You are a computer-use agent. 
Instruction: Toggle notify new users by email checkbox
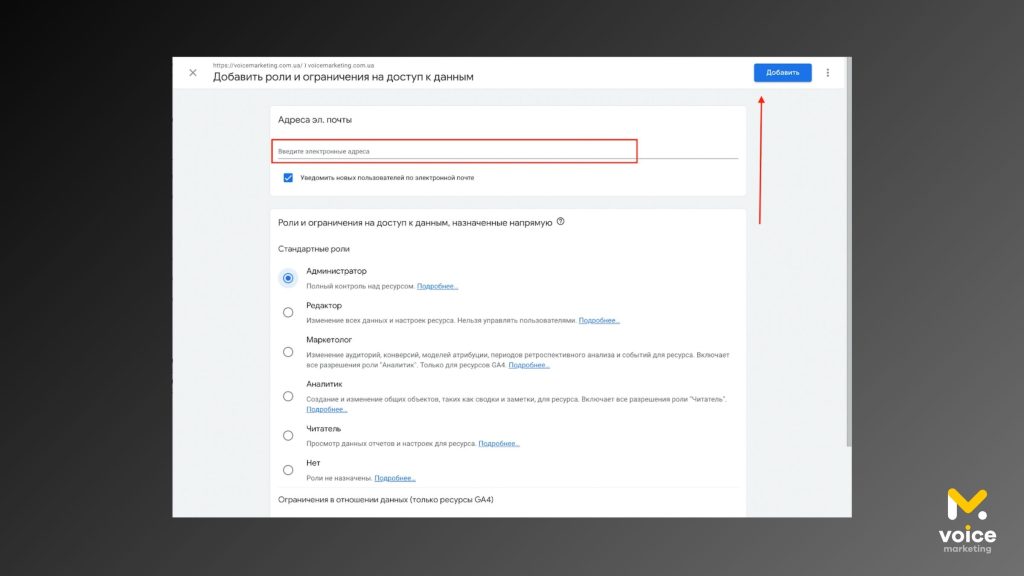(288, 178)
